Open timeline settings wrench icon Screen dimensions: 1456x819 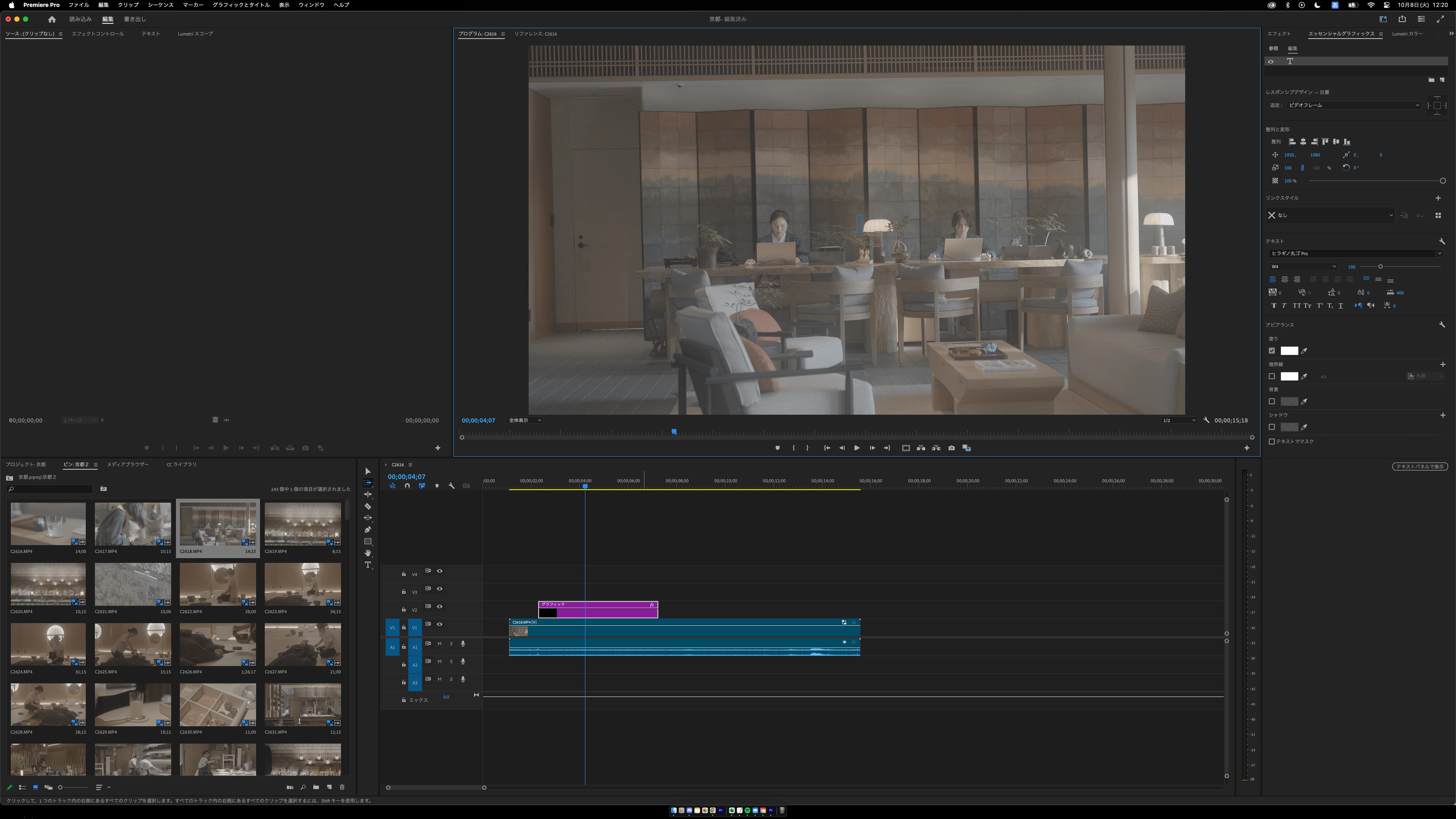[451, 486]
